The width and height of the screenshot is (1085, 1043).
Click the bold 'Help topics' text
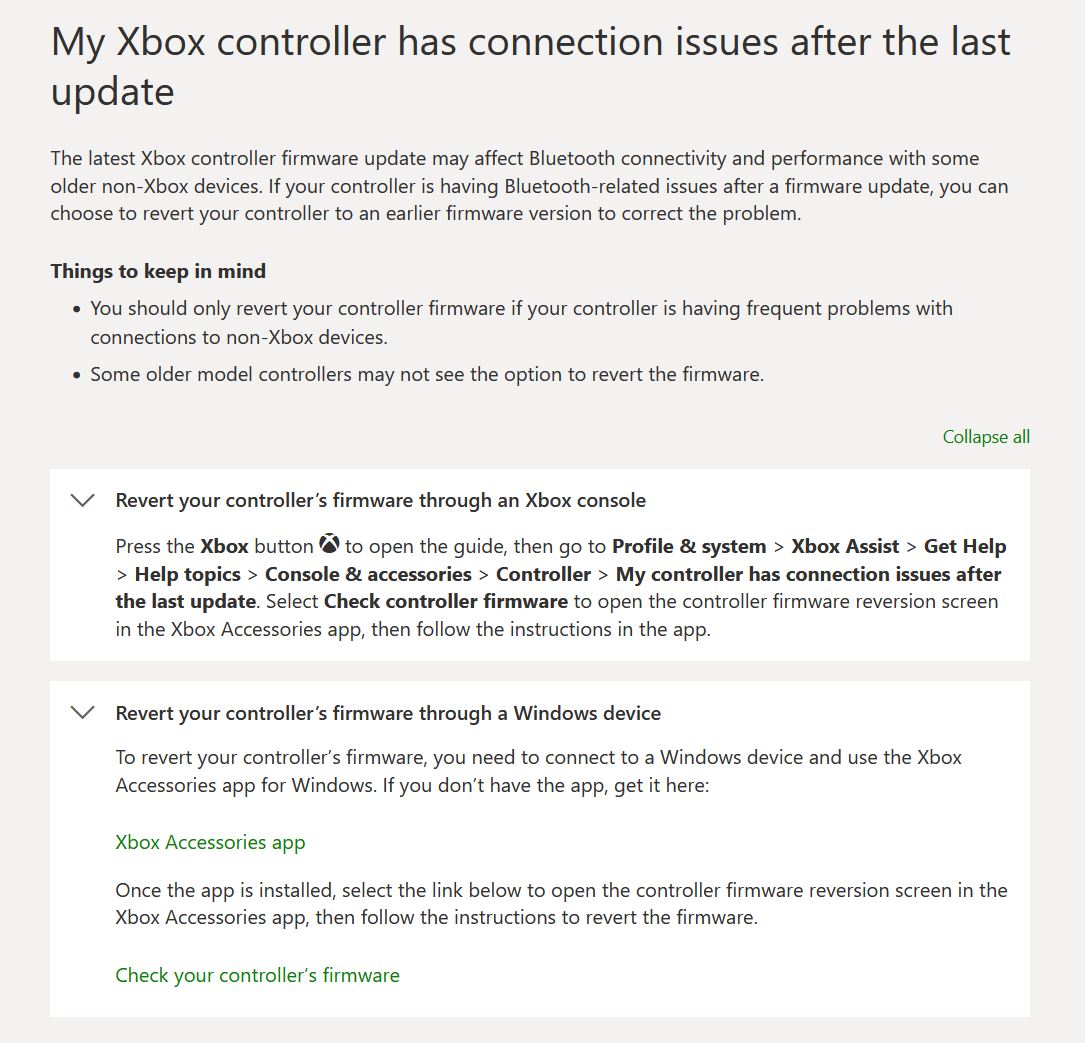[x=187, y=574]
